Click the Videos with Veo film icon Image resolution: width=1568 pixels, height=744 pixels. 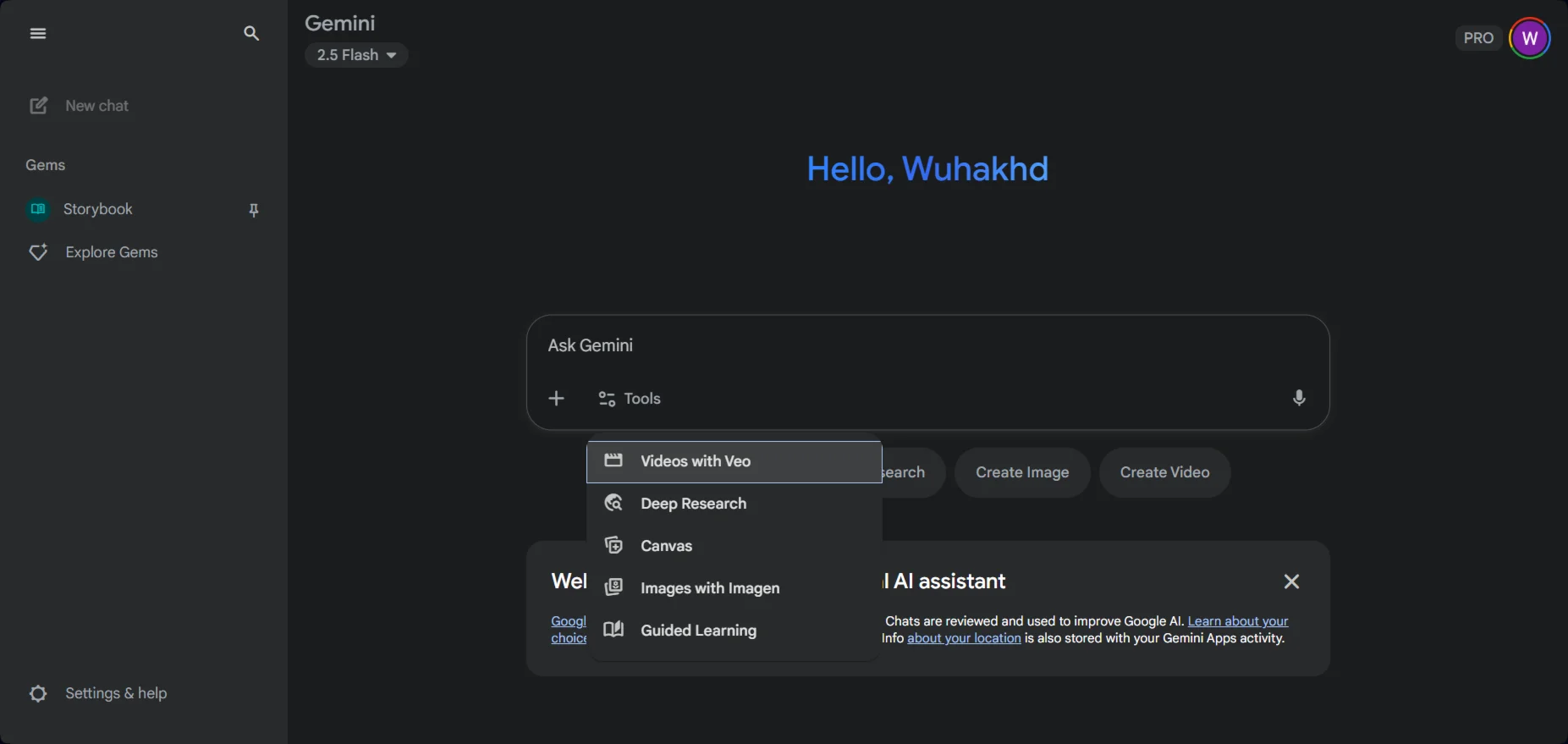(613, 460)
